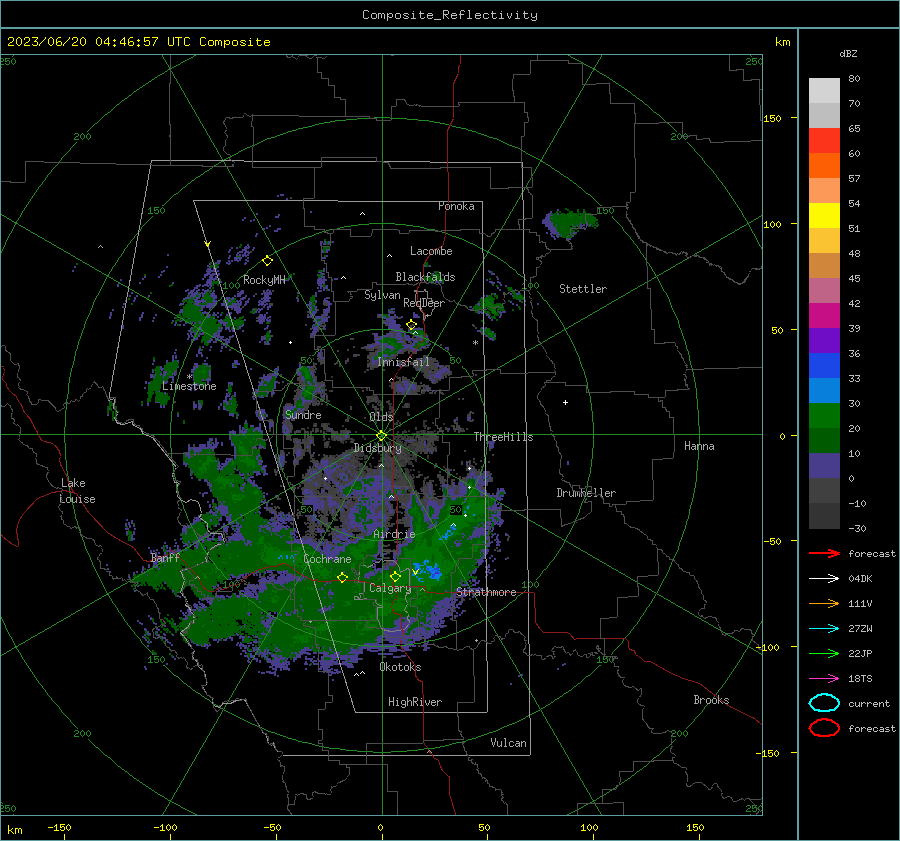Select the bright green 30-20 dBZ swatch

click(x=824, y=416)
